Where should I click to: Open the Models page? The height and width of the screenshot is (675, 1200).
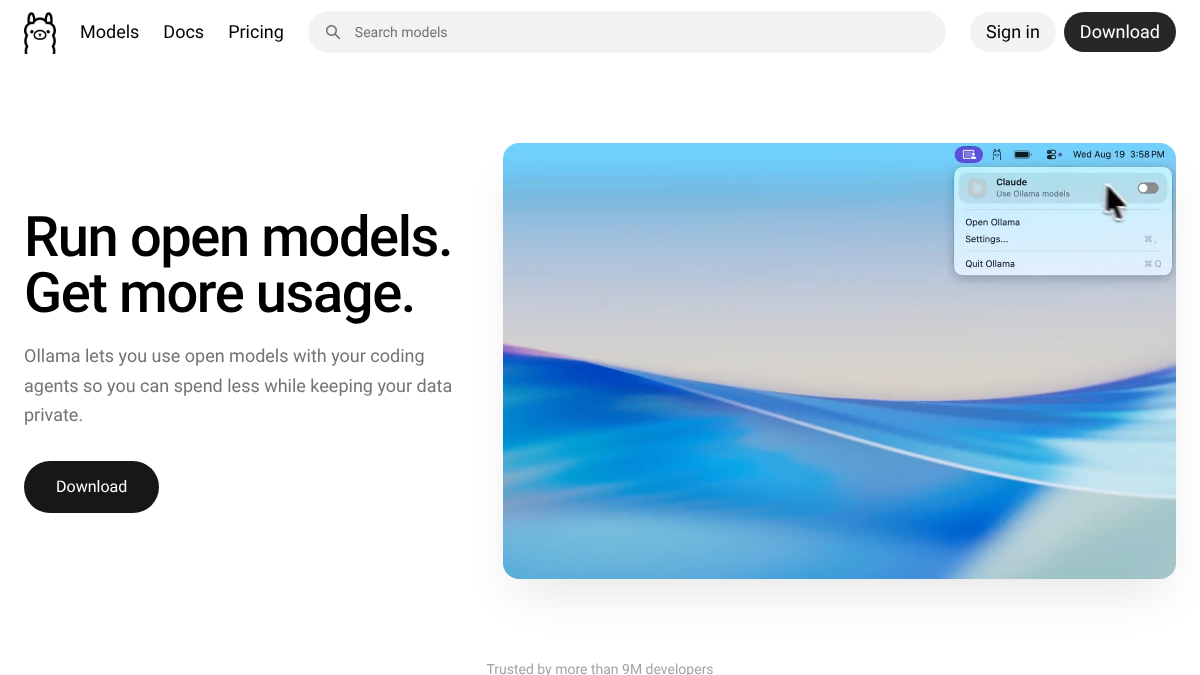[x=109, y=32]
